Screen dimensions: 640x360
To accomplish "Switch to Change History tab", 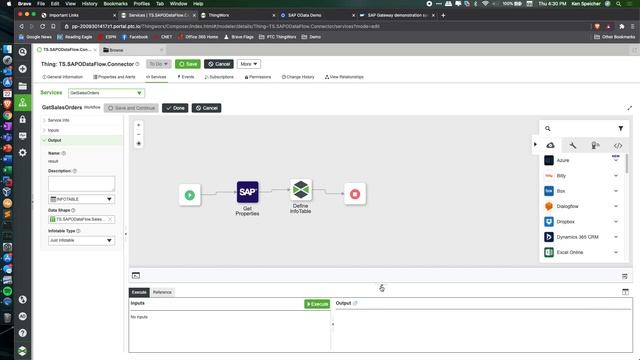I will [x=298, y=77].
